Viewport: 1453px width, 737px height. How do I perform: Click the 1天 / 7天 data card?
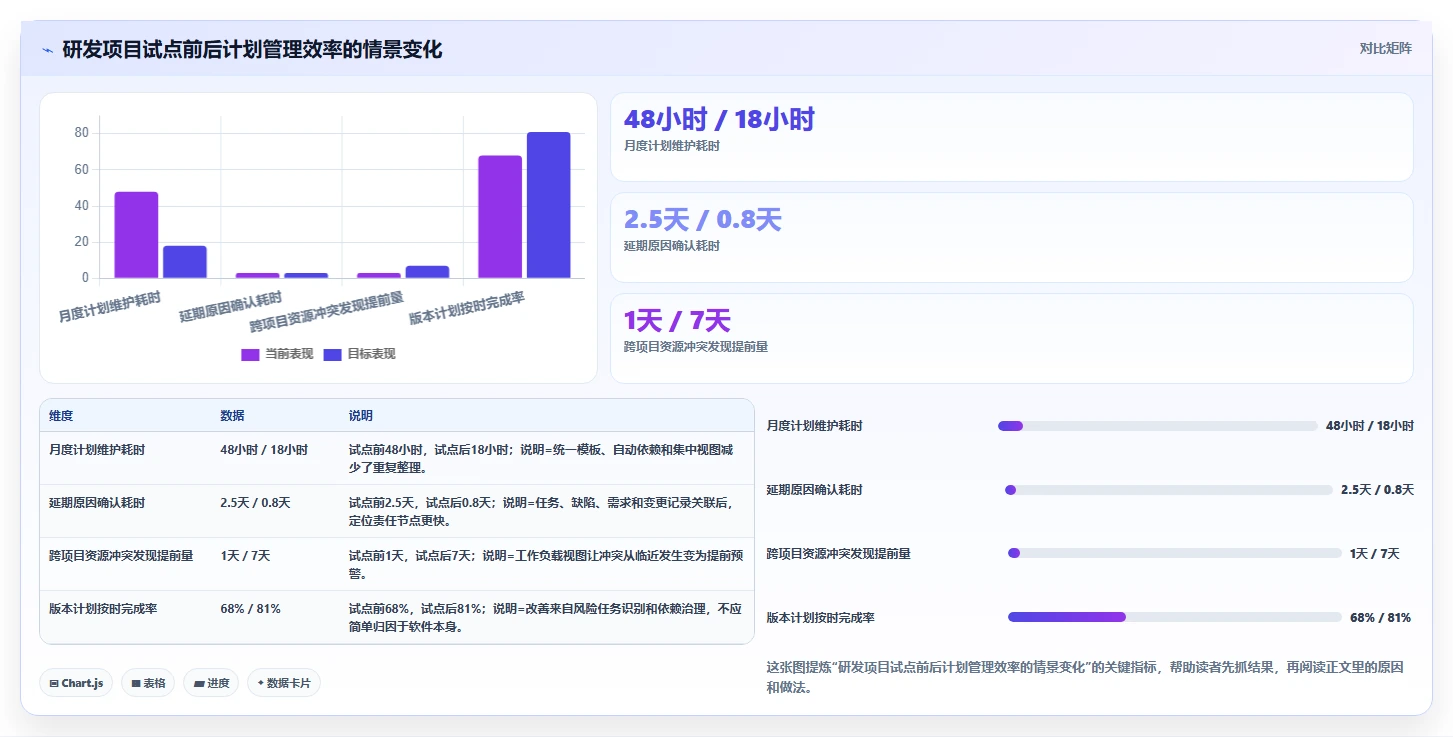(x=1011, y=338)
